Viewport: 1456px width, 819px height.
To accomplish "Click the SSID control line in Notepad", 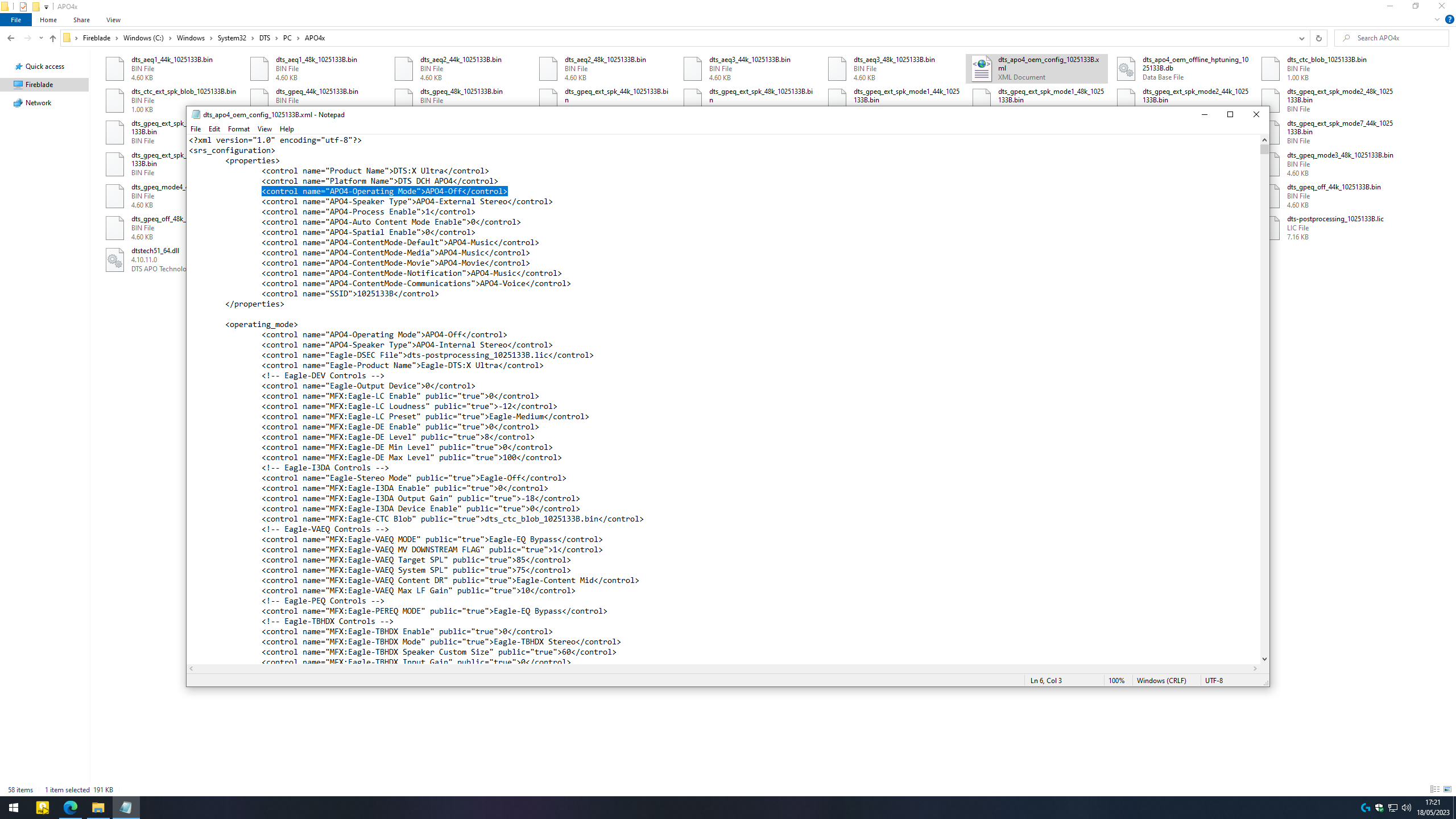I will [x=350, y=294].
